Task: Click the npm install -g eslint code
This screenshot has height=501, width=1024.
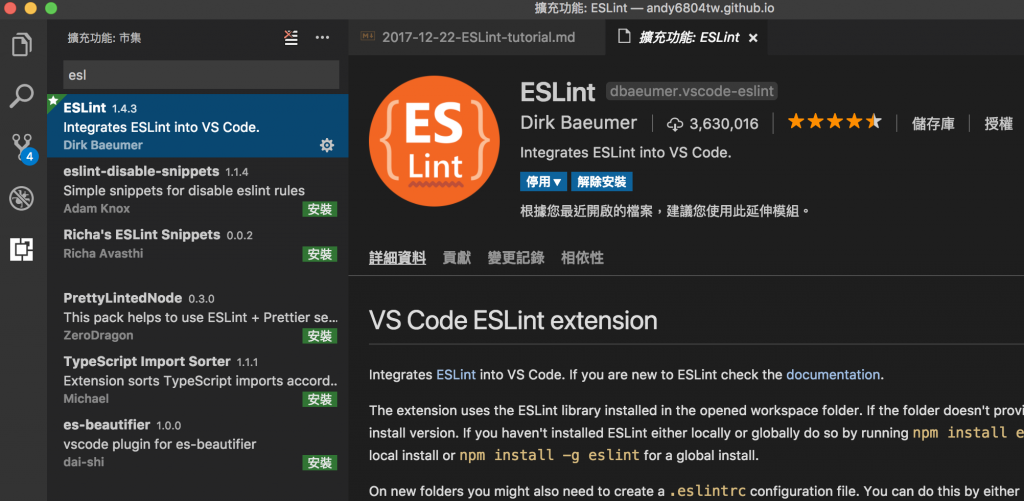Action: pyautogui.click(x=550, y=455)
